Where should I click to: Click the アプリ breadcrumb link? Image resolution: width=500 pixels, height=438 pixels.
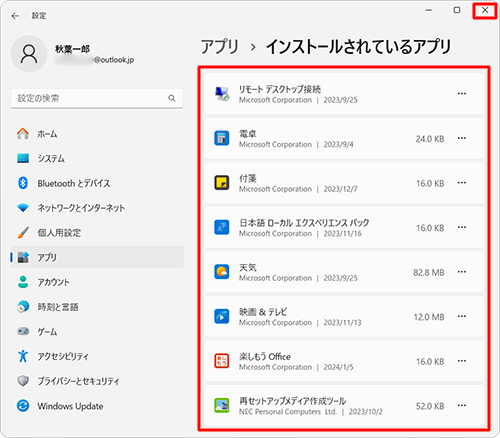click(x=220, y=47)
